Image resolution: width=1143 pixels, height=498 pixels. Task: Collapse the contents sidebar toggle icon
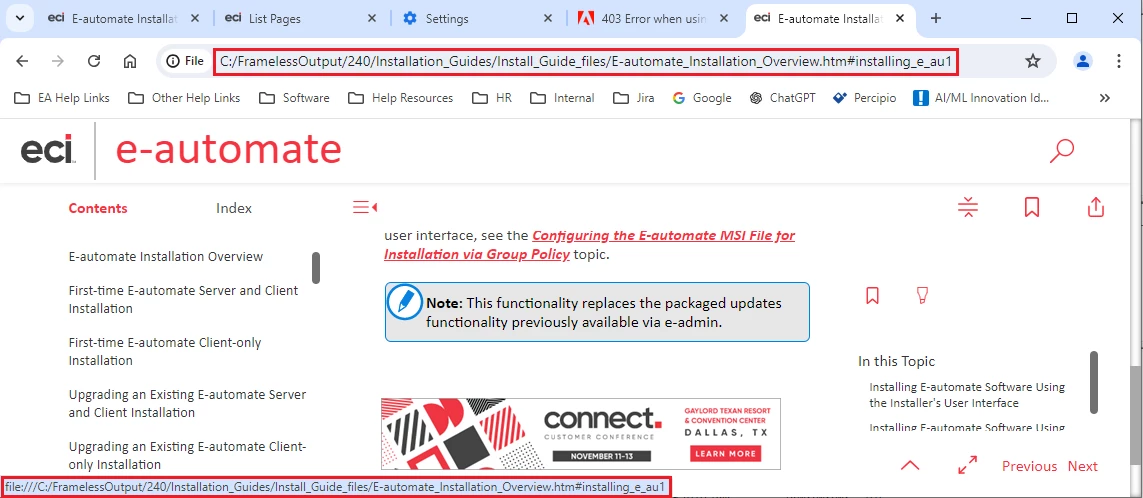[364, 208]
